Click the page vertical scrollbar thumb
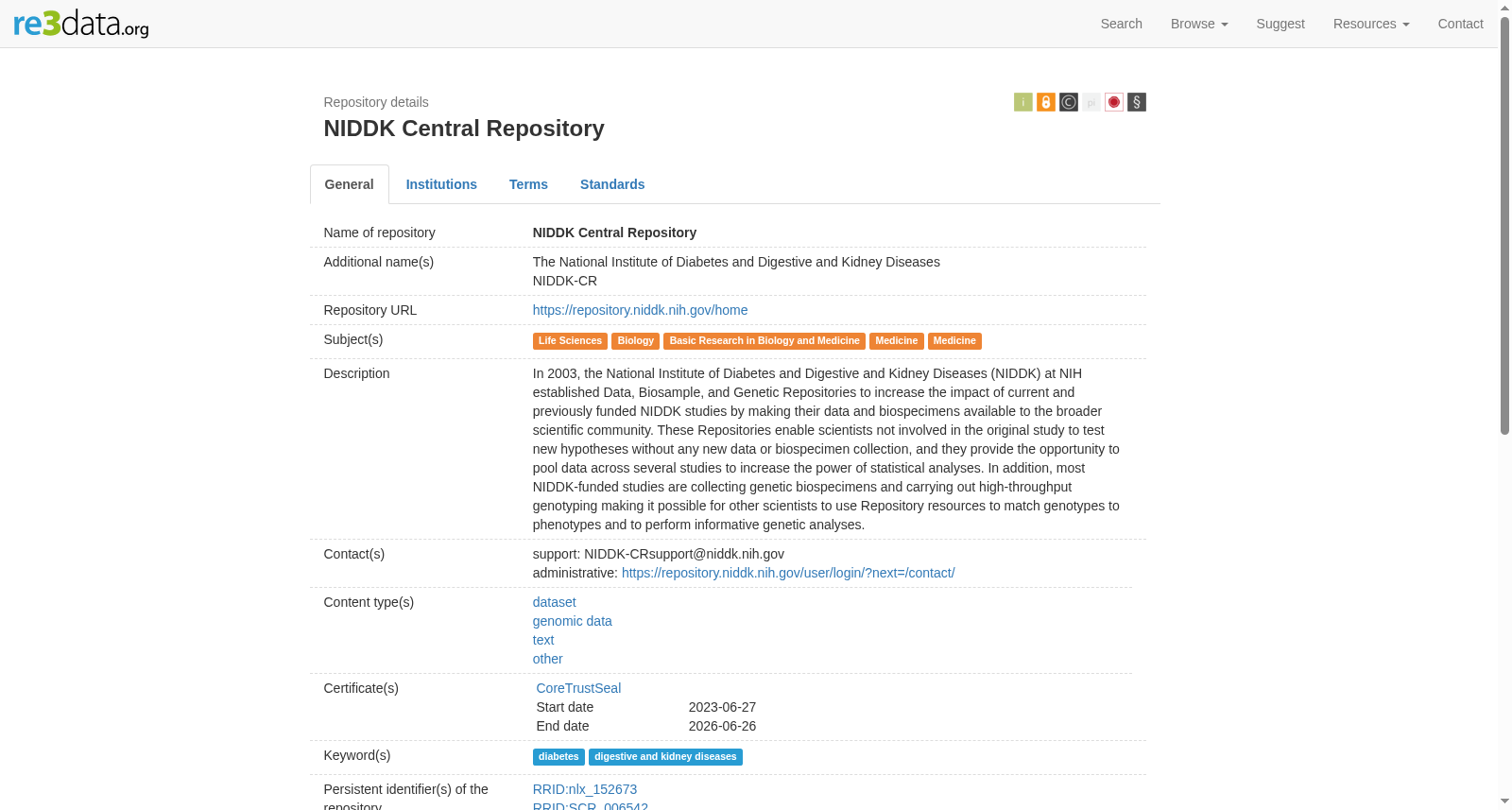The width and height of the screenshot is (1512, 810). pos(1504,225)
